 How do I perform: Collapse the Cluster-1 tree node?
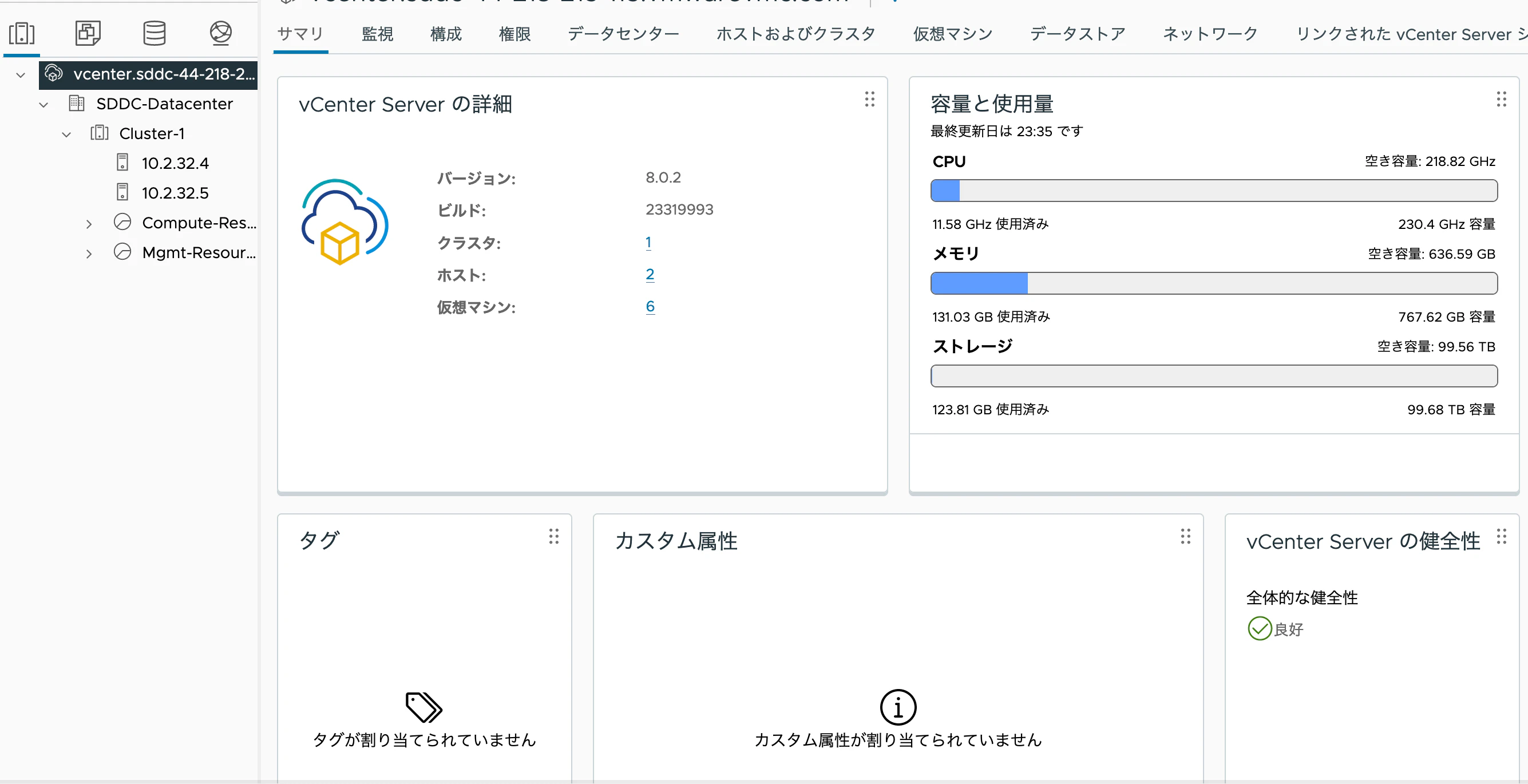[66, 134]
